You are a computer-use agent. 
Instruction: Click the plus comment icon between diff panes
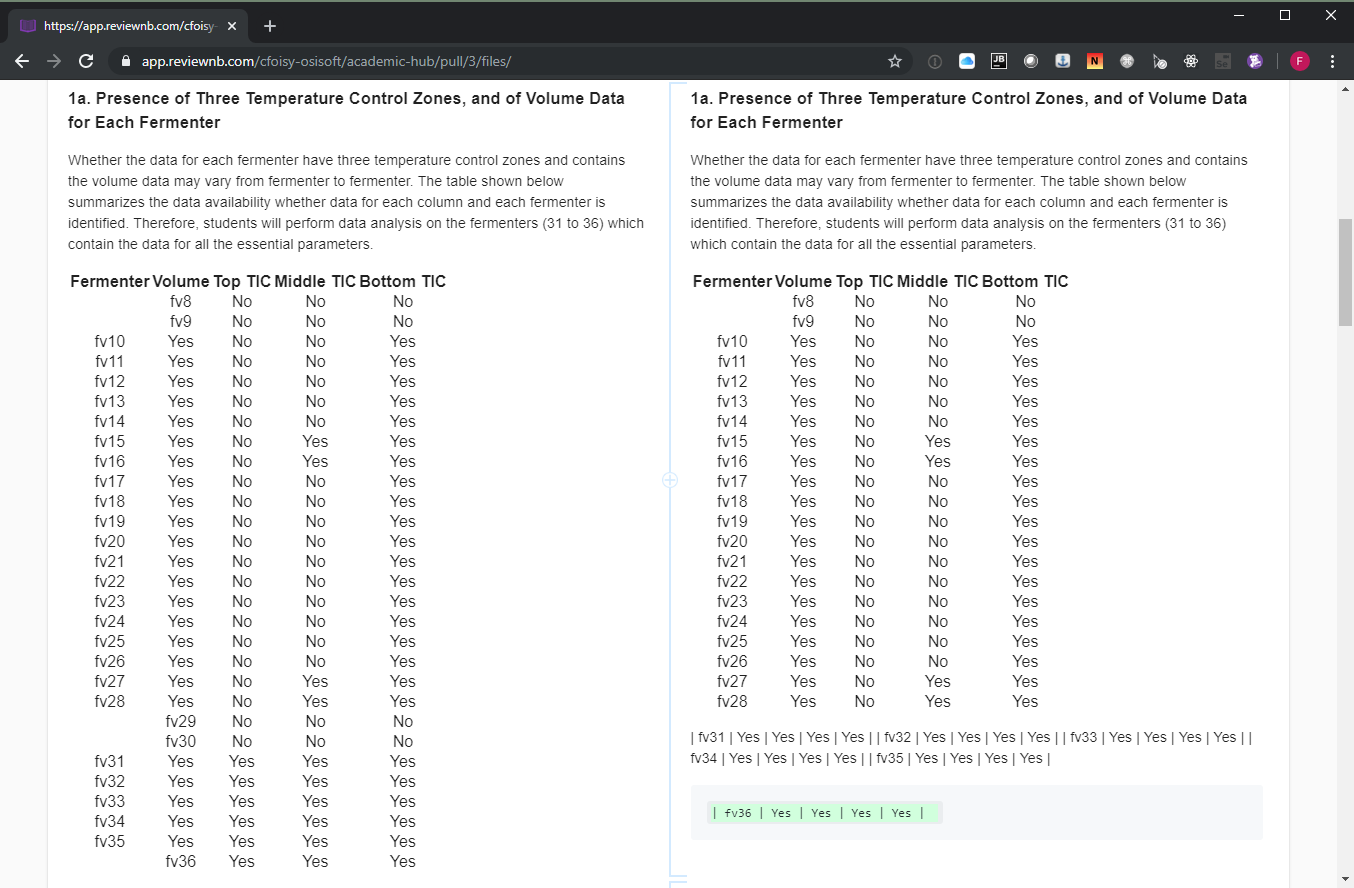click(670, 480)
